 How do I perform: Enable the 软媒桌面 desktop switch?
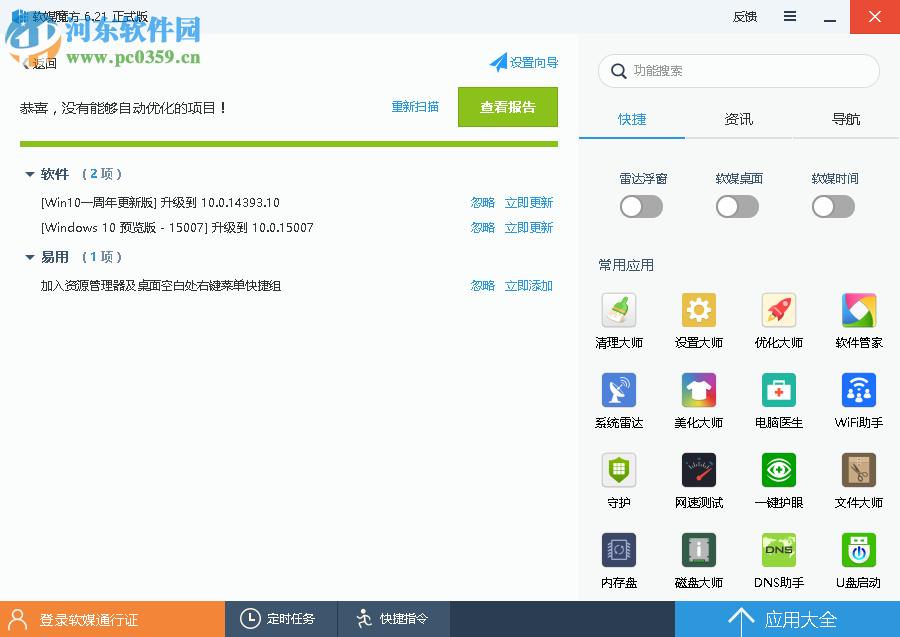tap(737, 206)
